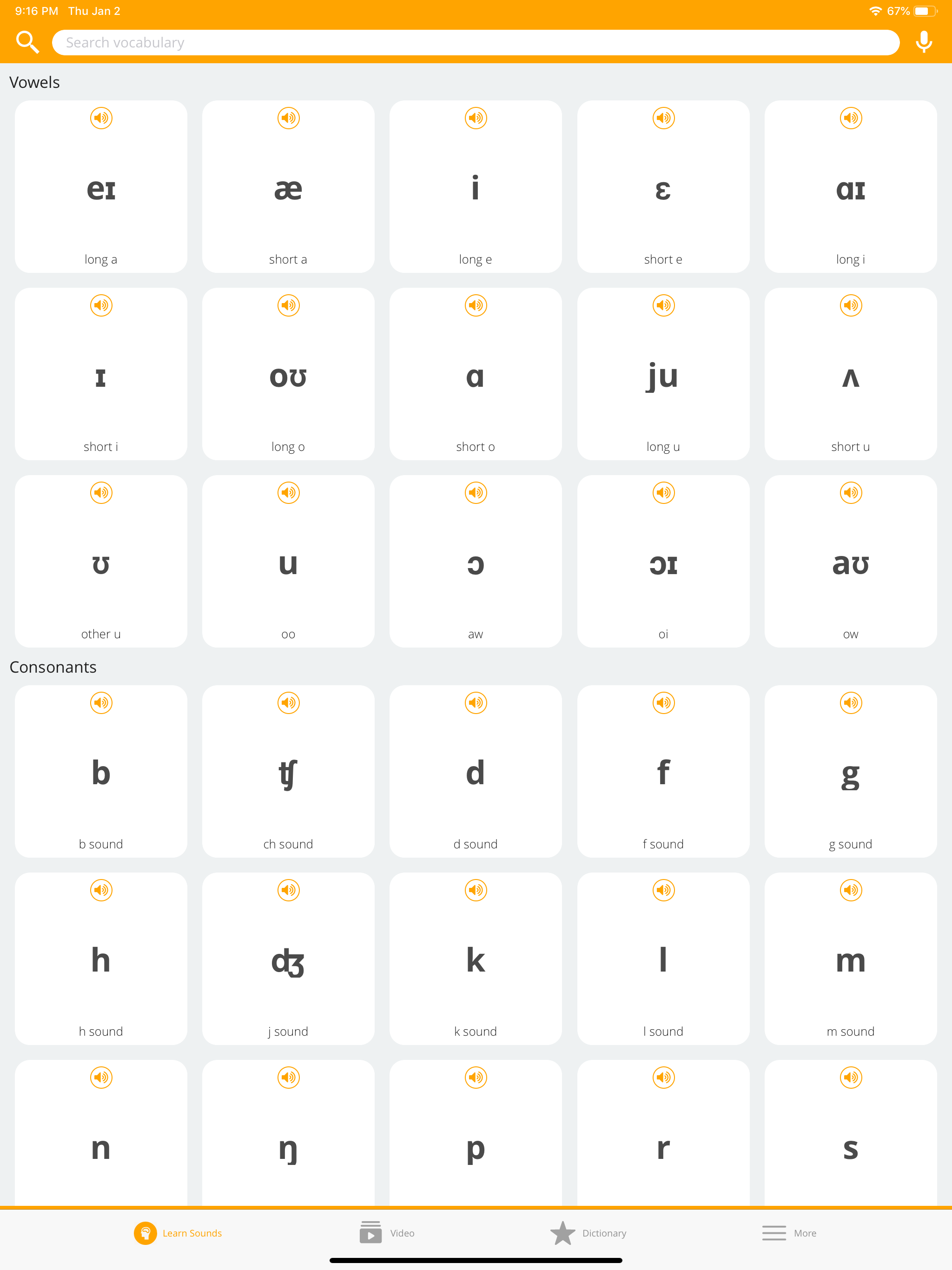Play the j sound for ʤ
This screenshot has height=1270, width=952.
point(288,890)
